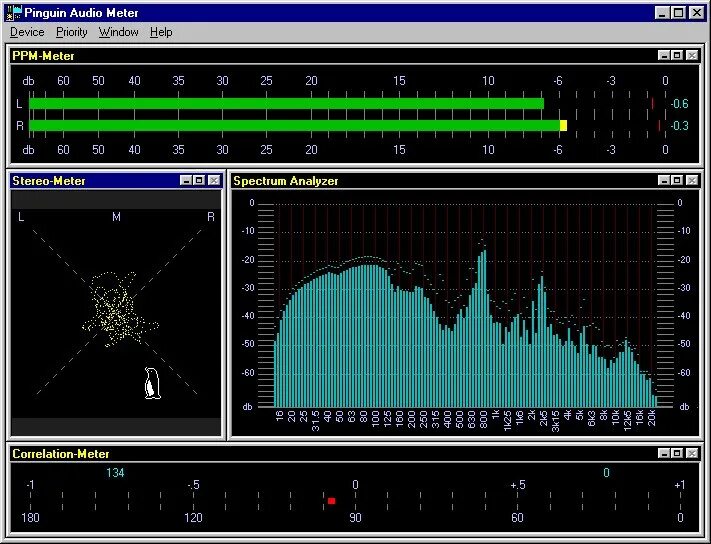
Task: Minimize the Stereo-Meter panel
Action: click(186, 180)
